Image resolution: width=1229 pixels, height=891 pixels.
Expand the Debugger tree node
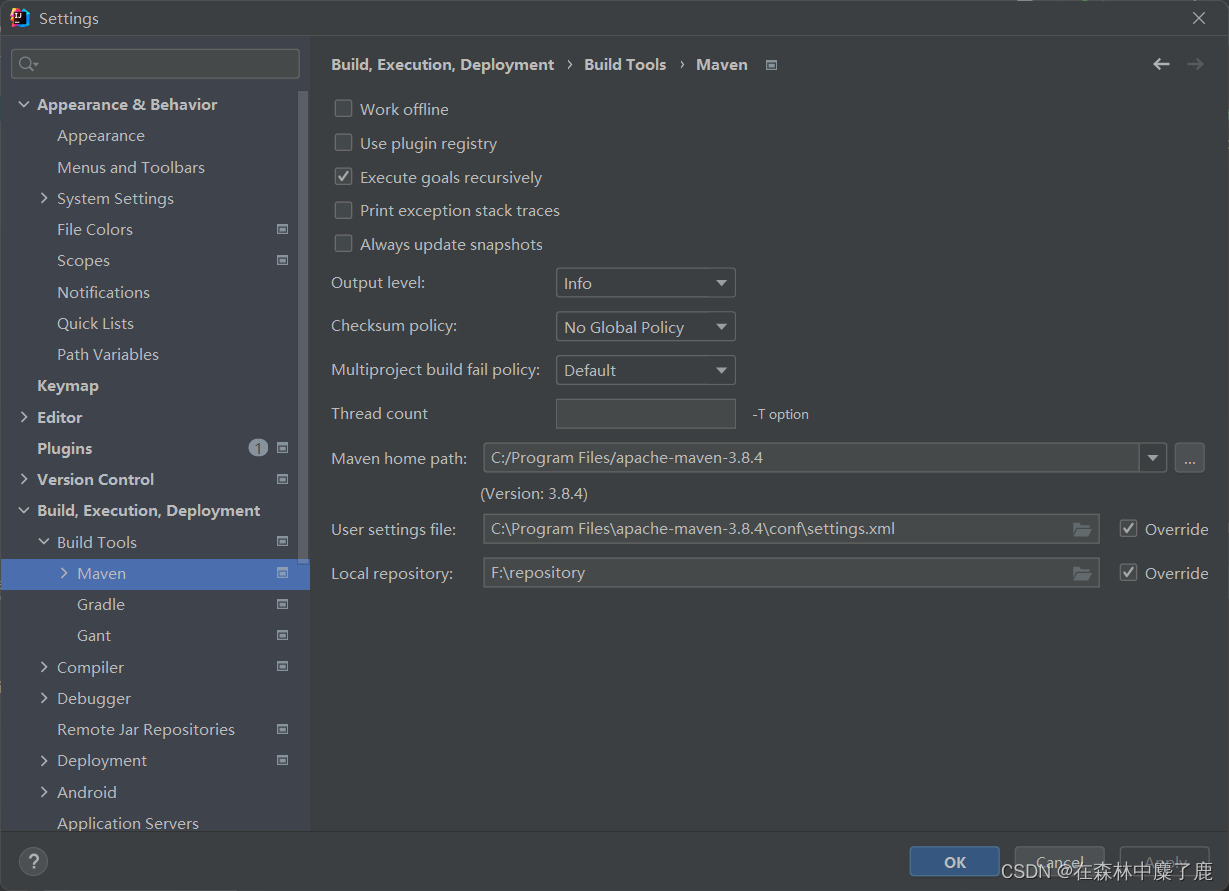(x=44, y=698)
